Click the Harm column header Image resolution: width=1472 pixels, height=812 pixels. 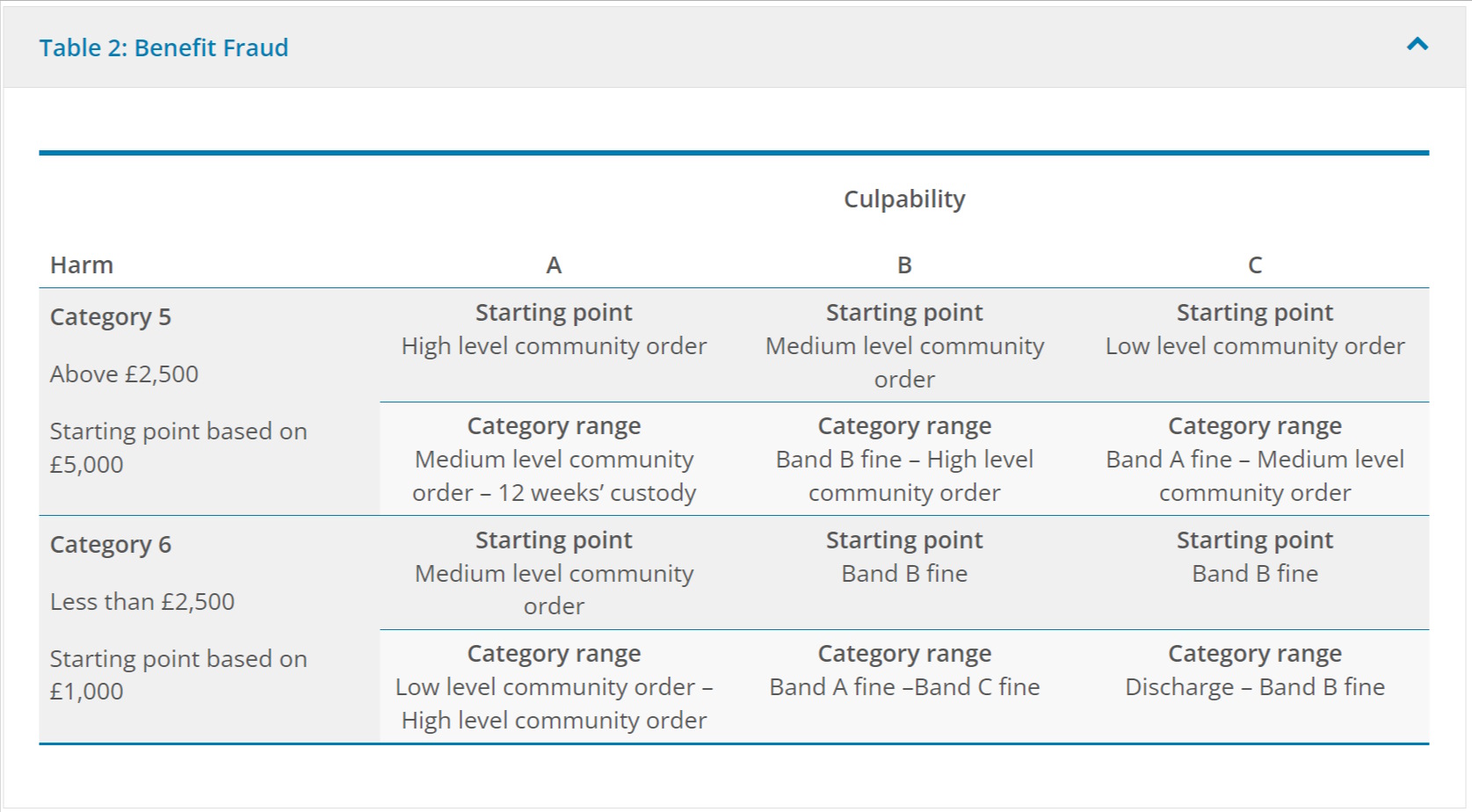coord(82,265)
